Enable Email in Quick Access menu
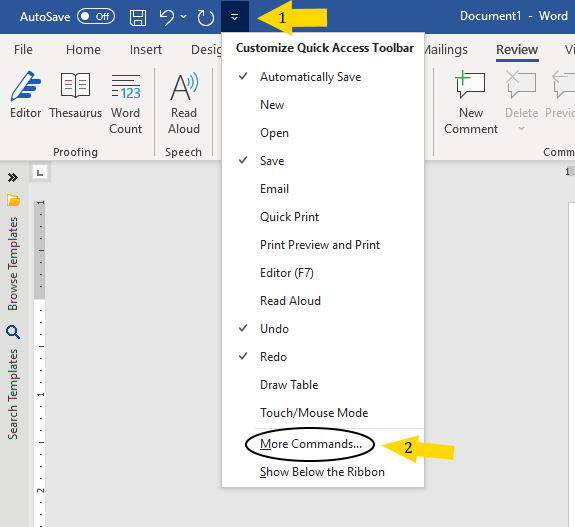Image resolution: width=575 pixels, height=527 pixels. [x=323, y=189]
